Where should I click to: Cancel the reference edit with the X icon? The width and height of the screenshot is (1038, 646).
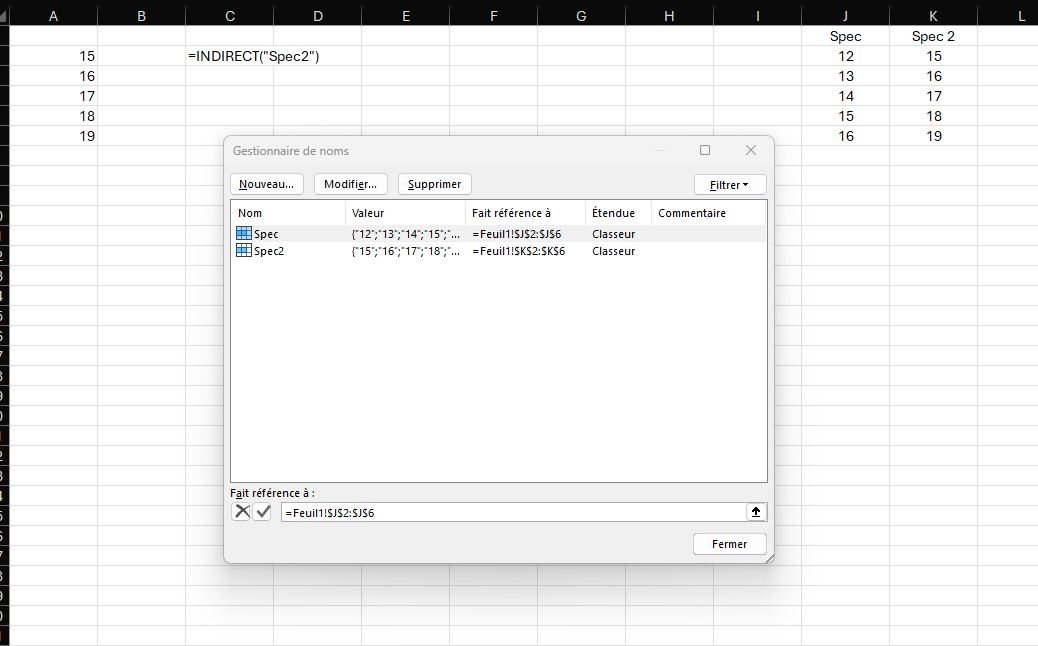point(242,512)
